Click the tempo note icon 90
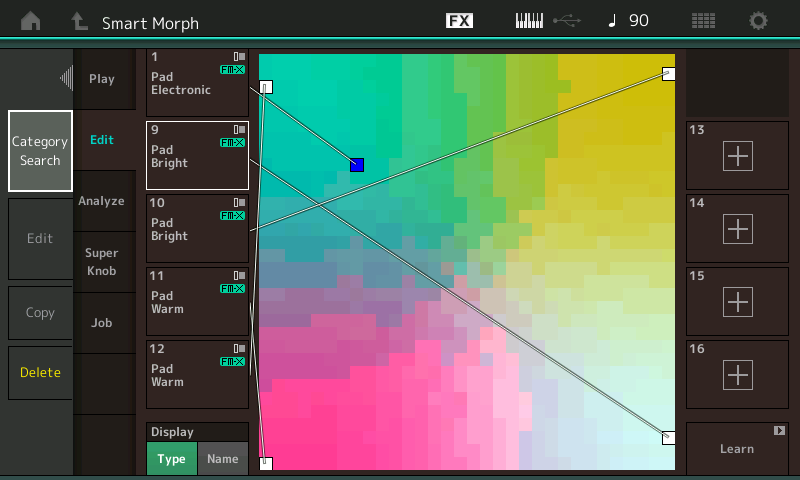 [628, 21]
